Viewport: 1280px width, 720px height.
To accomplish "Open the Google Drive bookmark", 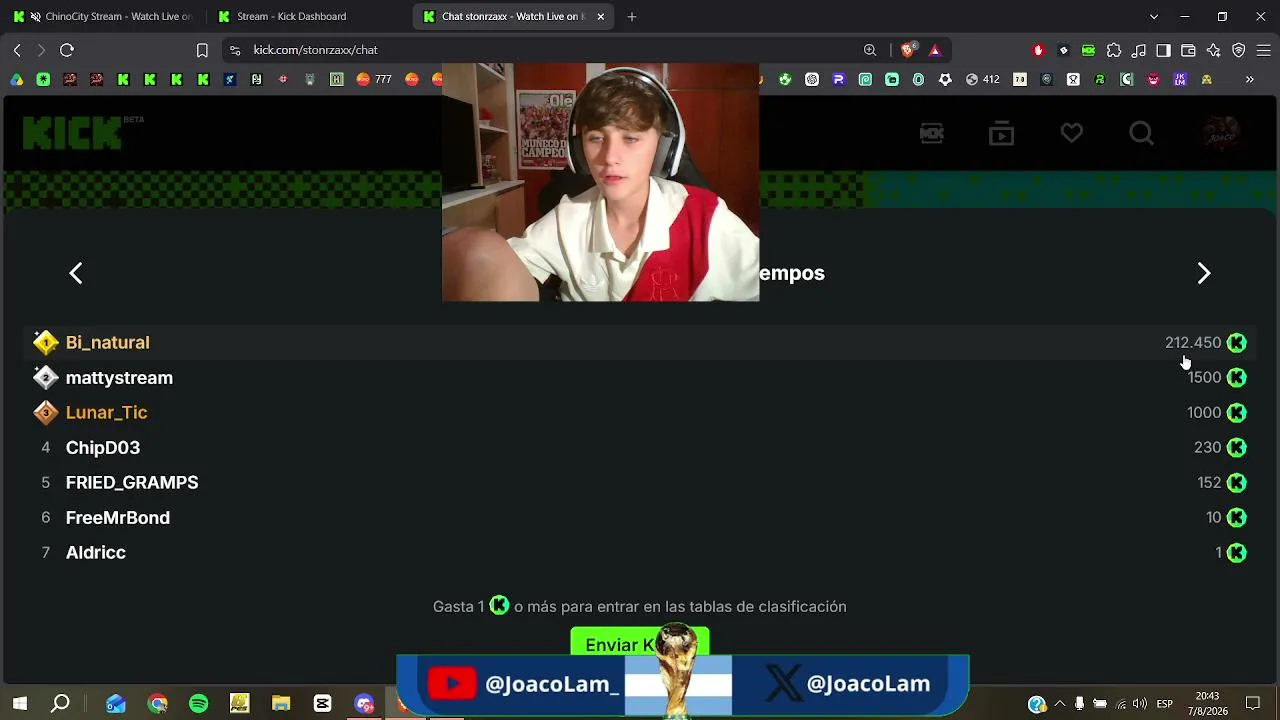I will pyautogui.click(x=17, y=79).
